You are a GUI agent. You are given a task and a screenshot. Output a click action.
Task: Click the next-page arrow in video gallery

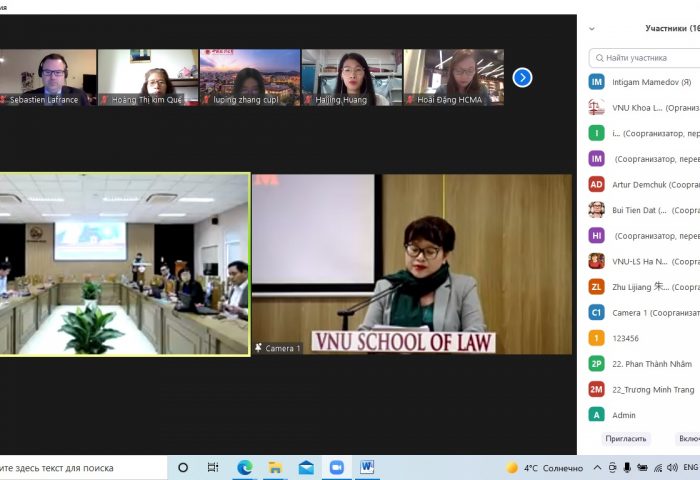(522, 77)
